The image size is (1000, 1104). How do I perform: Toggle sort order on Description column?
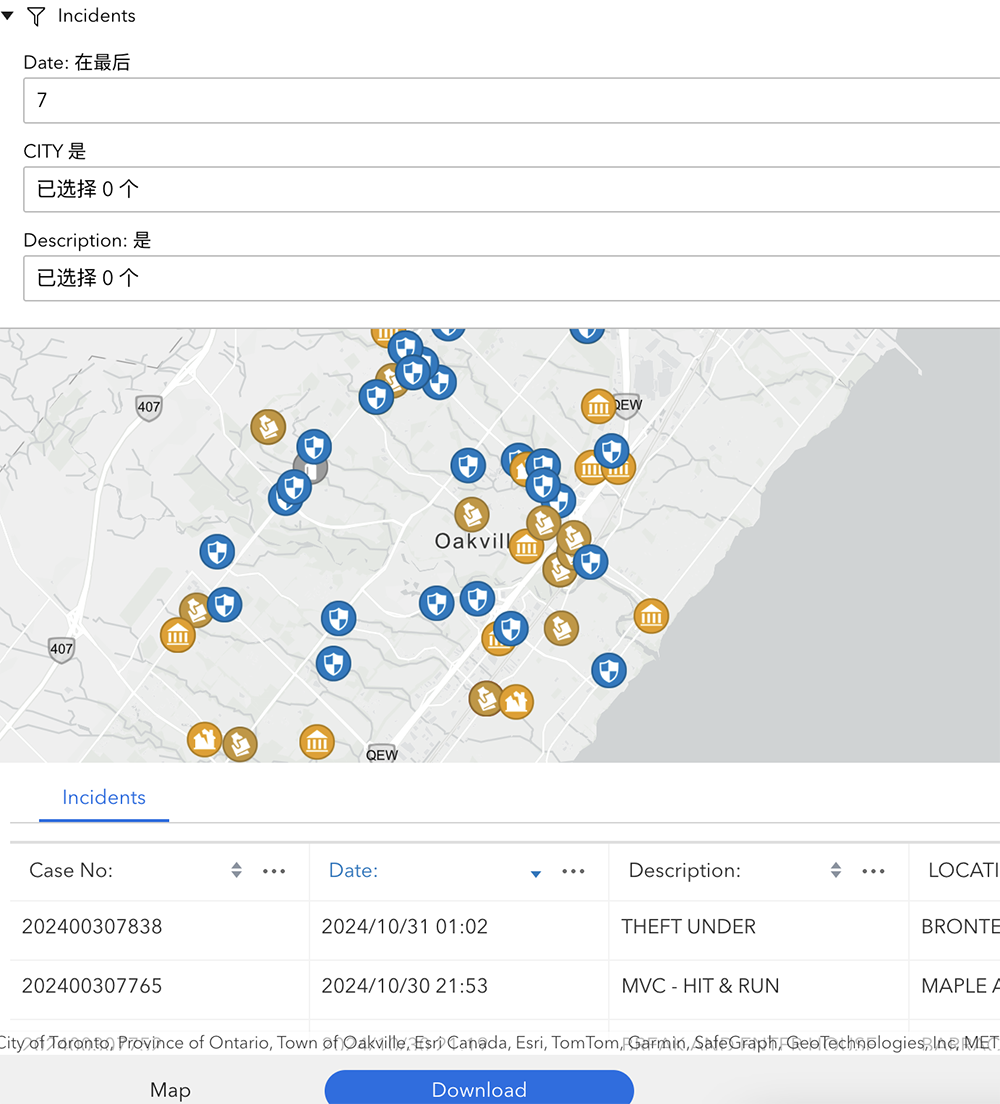(835, 870)
